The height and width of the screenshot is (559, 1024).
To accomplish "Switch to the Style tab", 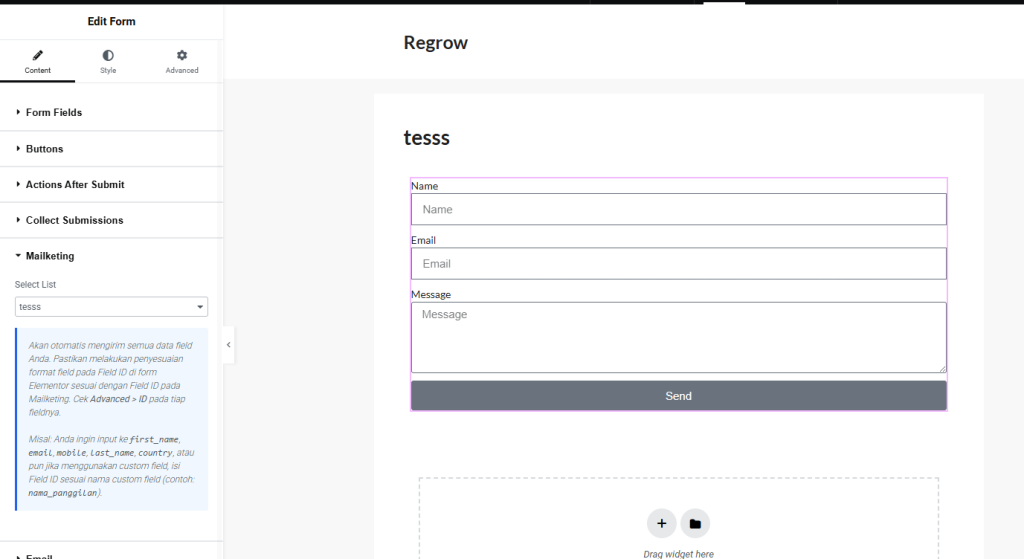I will 108,61.
